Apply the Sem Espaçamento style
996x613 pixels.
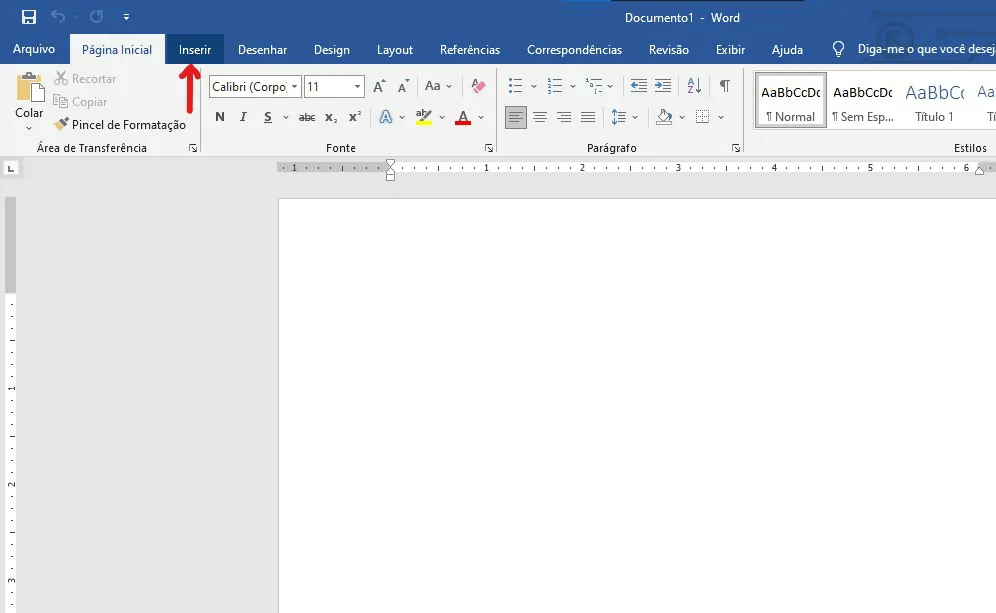coord(863,100)
